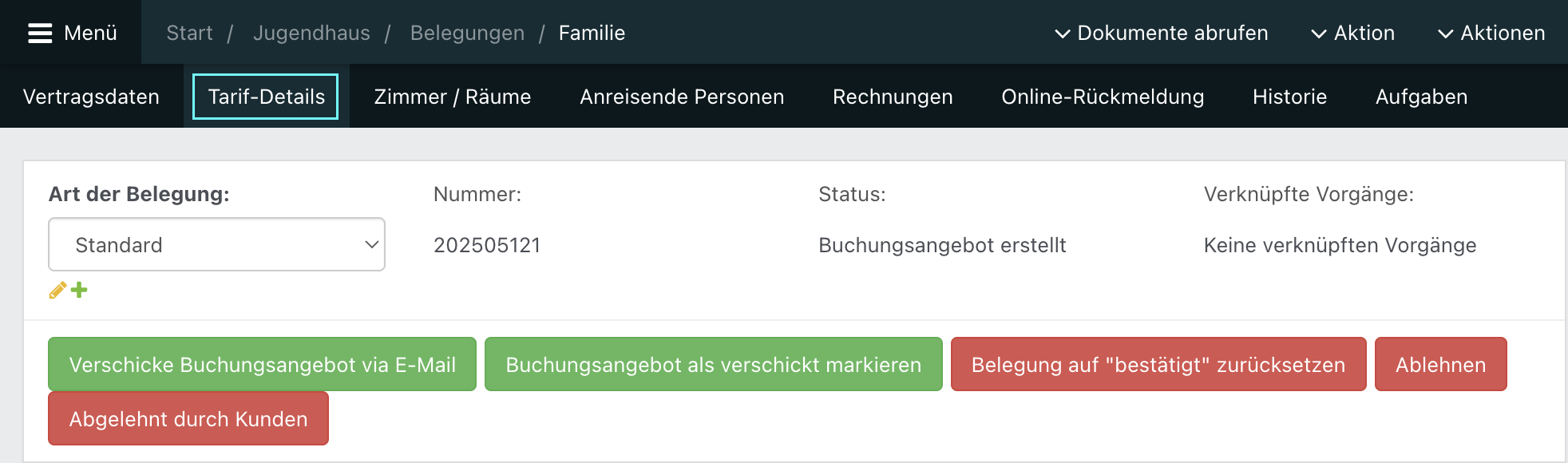Open the Aufgaben tab

[1421, 97]
